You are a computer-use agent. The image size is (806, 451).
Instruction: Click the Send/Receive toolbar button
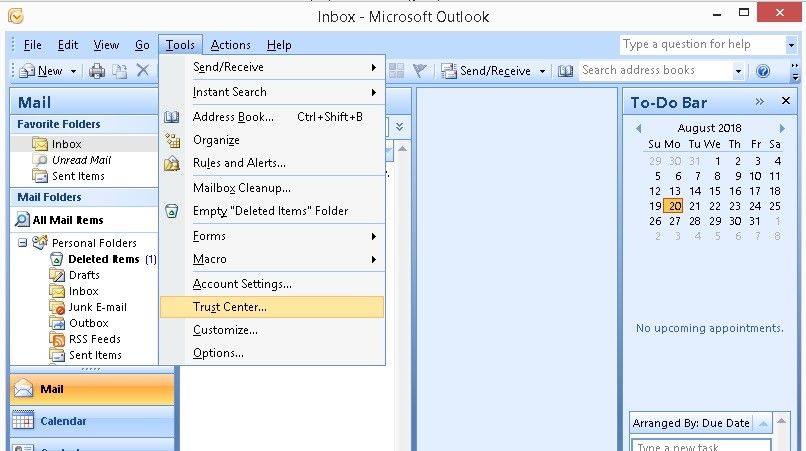tap(486, 71)
